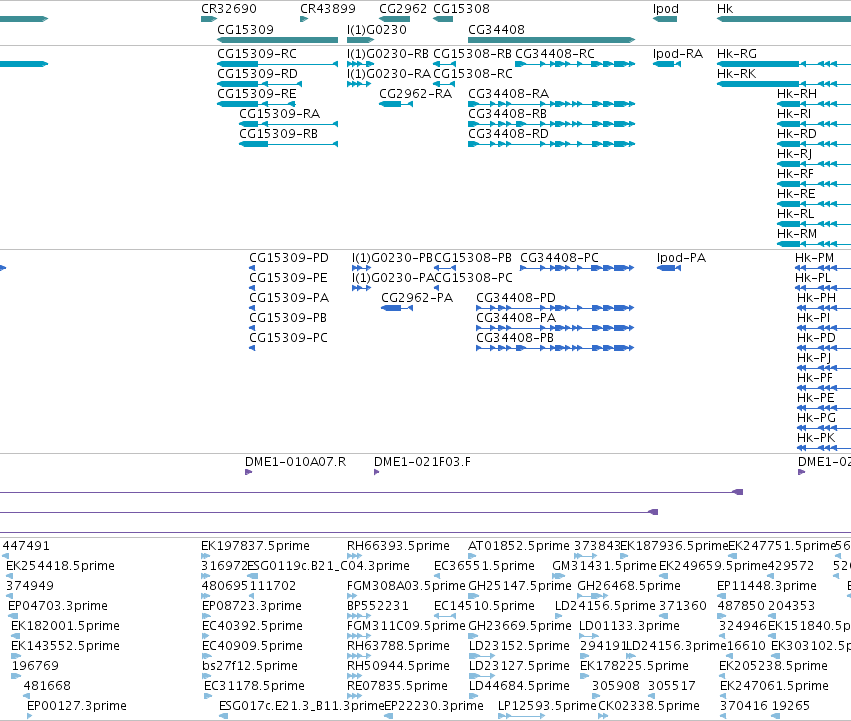Image resolution: width=851 pixels, height=721 pixels.
Task: Select protein CG15309-PD
Action: [x=289, y=258]
